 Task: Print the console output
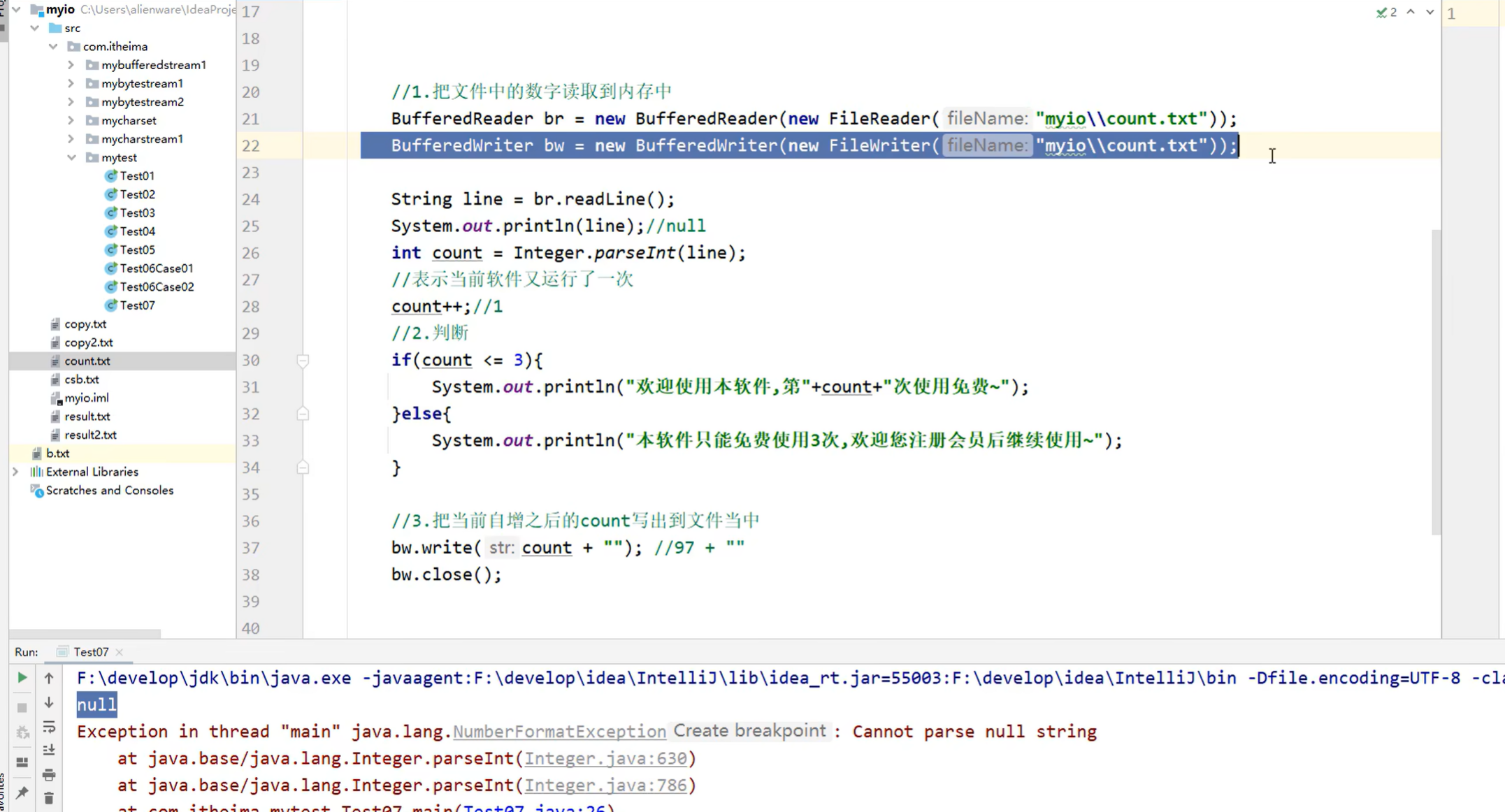pyautogui.click(x=48, y=774)
